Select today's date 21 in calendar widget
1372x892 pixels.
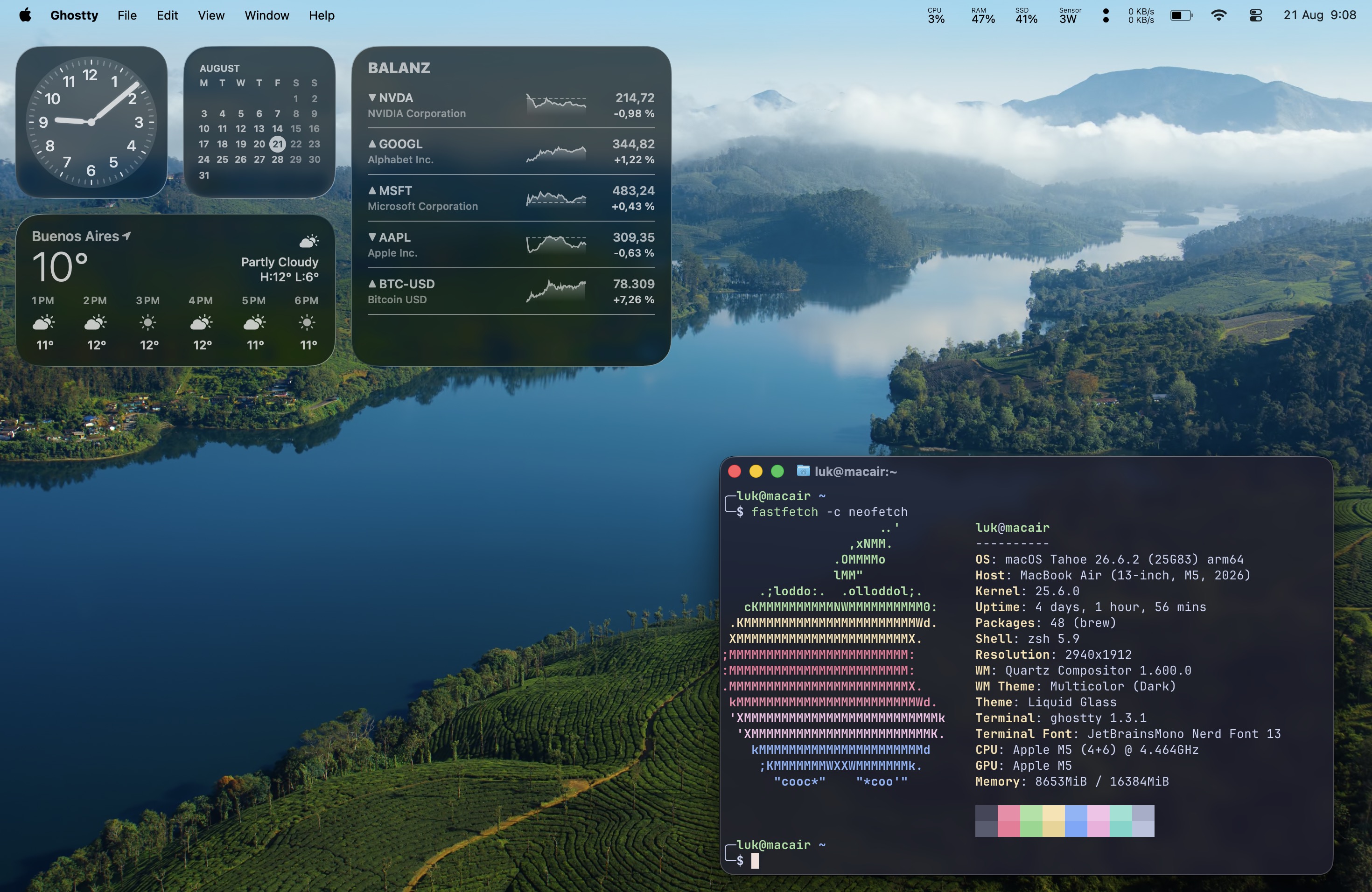tap(277, 144)
